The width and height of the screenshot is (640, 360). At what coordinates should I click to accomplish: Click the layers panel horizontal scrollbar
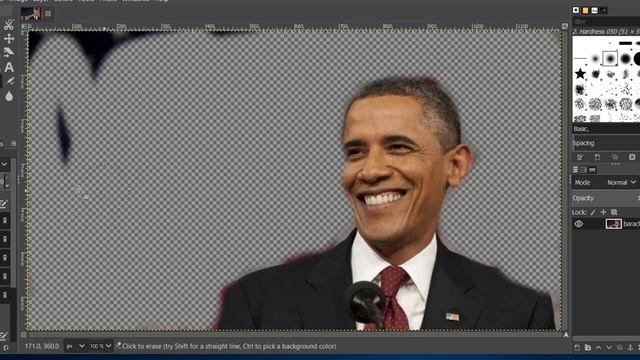(606, 338)
